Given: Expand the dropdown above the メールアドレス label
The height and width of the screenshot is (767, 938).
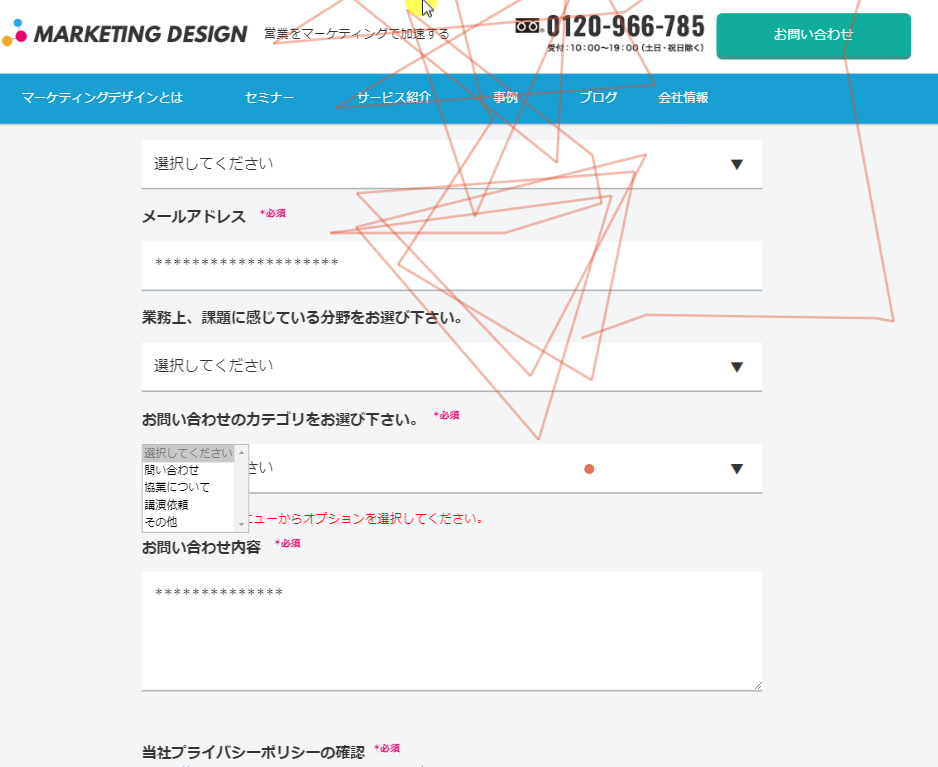Looking at the screenshot, I should click(451, 164).
